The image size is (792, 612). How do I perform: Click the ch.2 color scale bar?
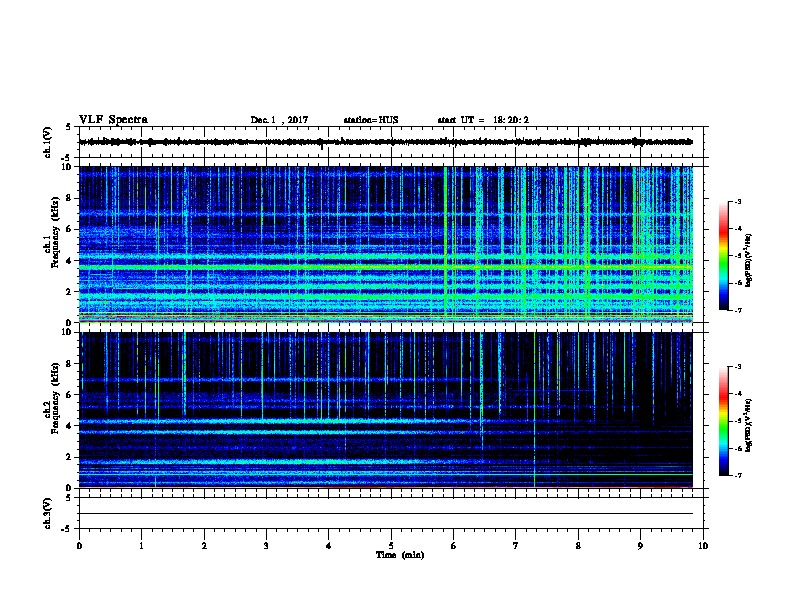coord(723,421)
